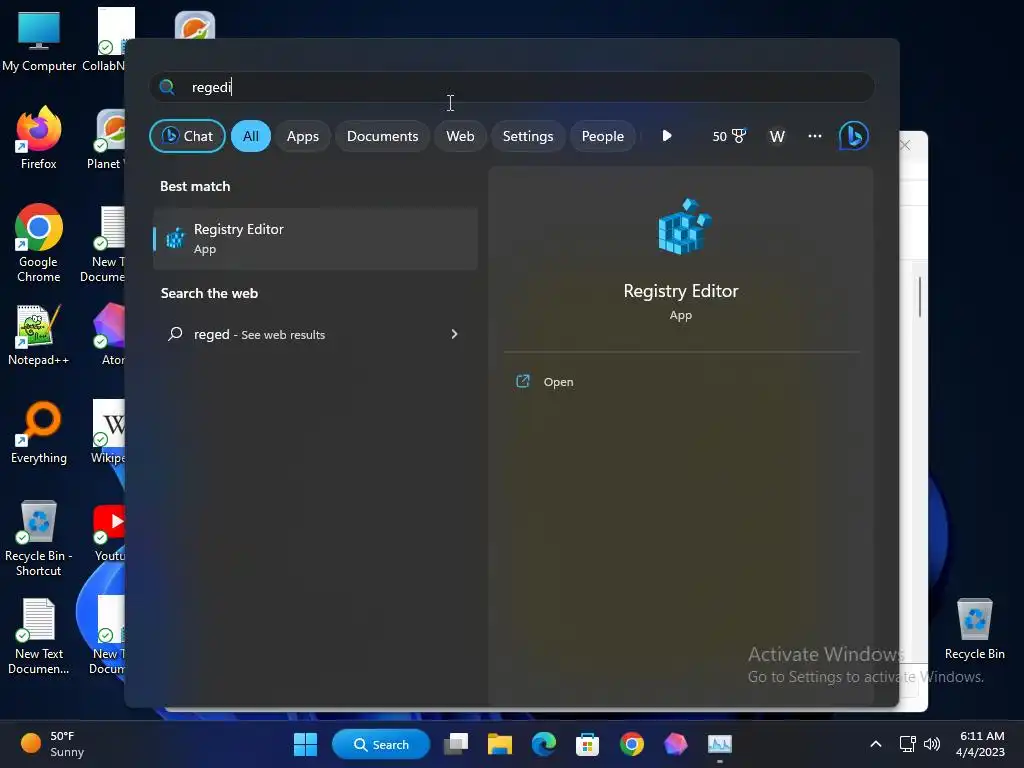This screenshot has width=1024, height=768.
Task: Click the volume speaker icon in tray
Action: pyautogui.click(x=932, y=744)
